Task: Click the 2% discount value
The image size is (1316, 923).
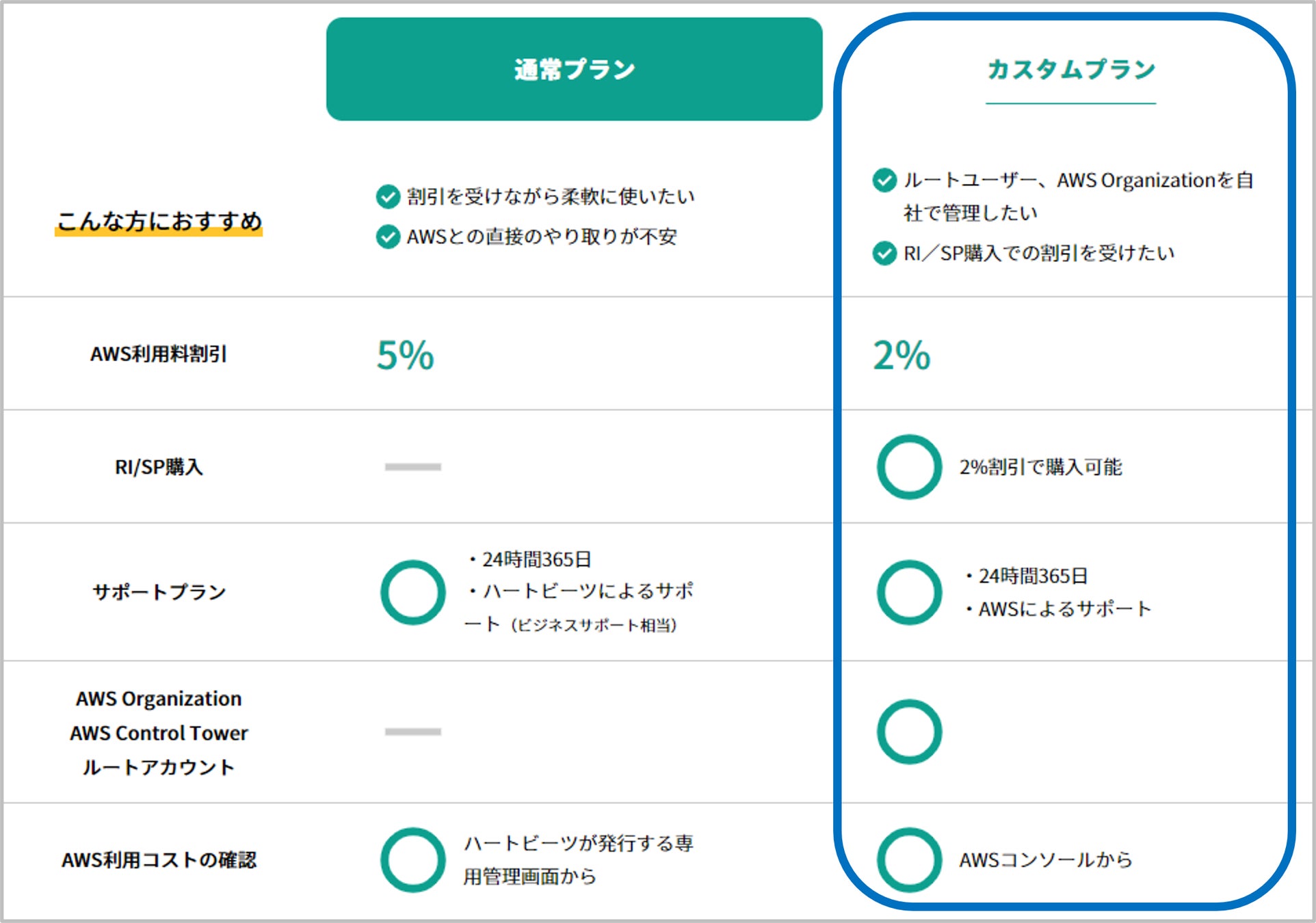Action: point(902,356)
